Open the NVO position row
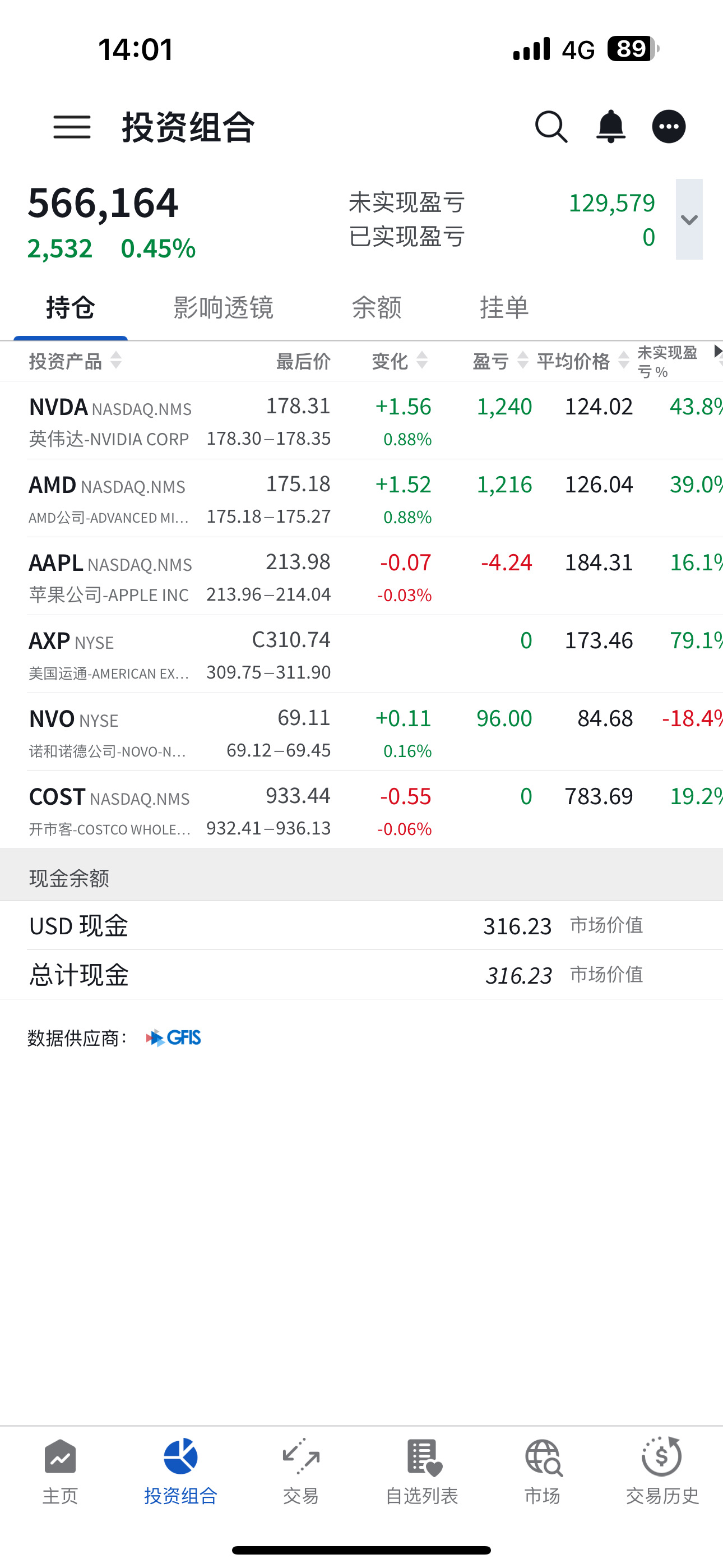Viewport: 723px width, 1568px height. pyautogui.click(x=361, y=732)
